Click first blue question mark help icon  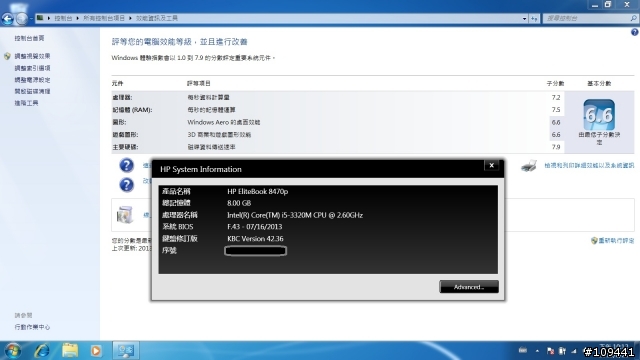point(127,165)
